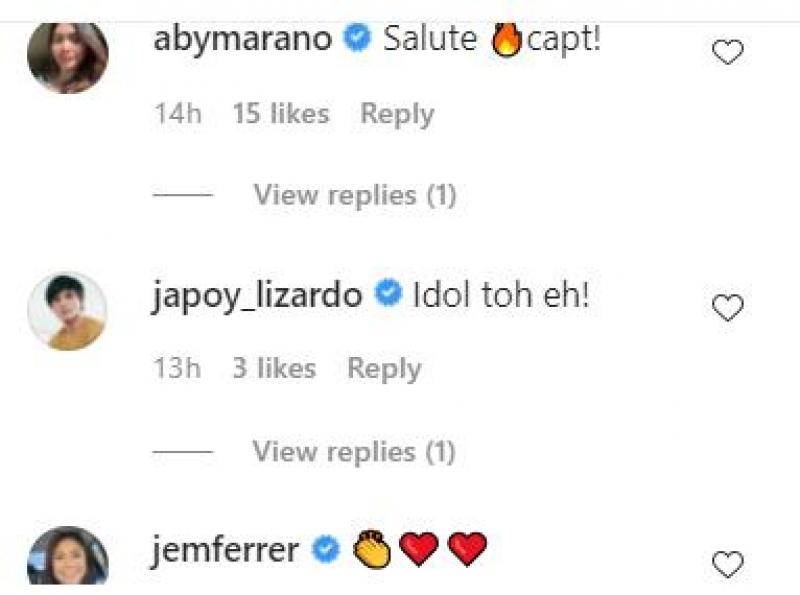This screenshot has width=800, height=595.
Task: Open abymarano's profile picture
Action: tap(68, 55)
